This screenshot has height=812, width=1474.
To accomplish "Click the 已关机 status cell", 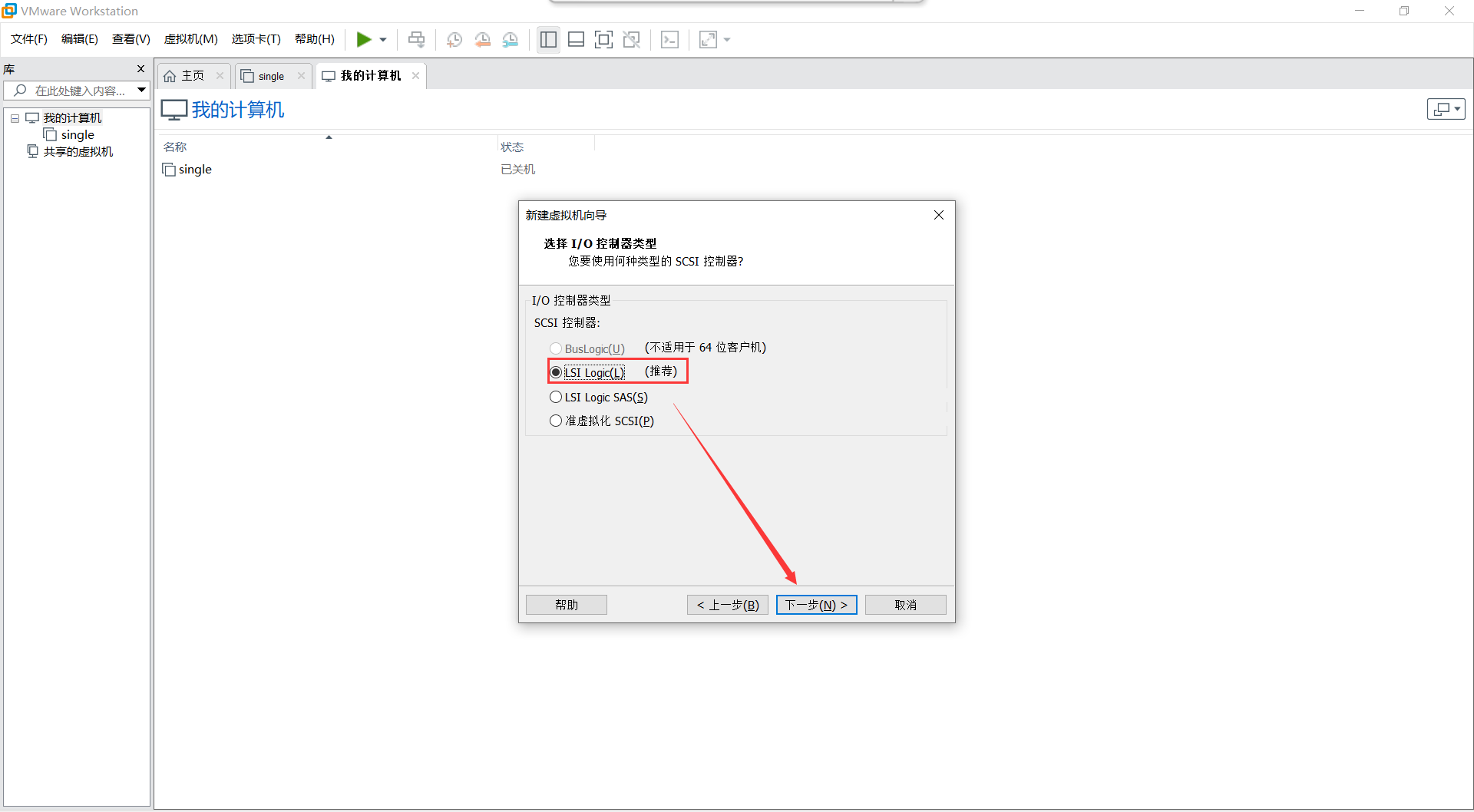I will pyautogui.click(x=518, y=170).
